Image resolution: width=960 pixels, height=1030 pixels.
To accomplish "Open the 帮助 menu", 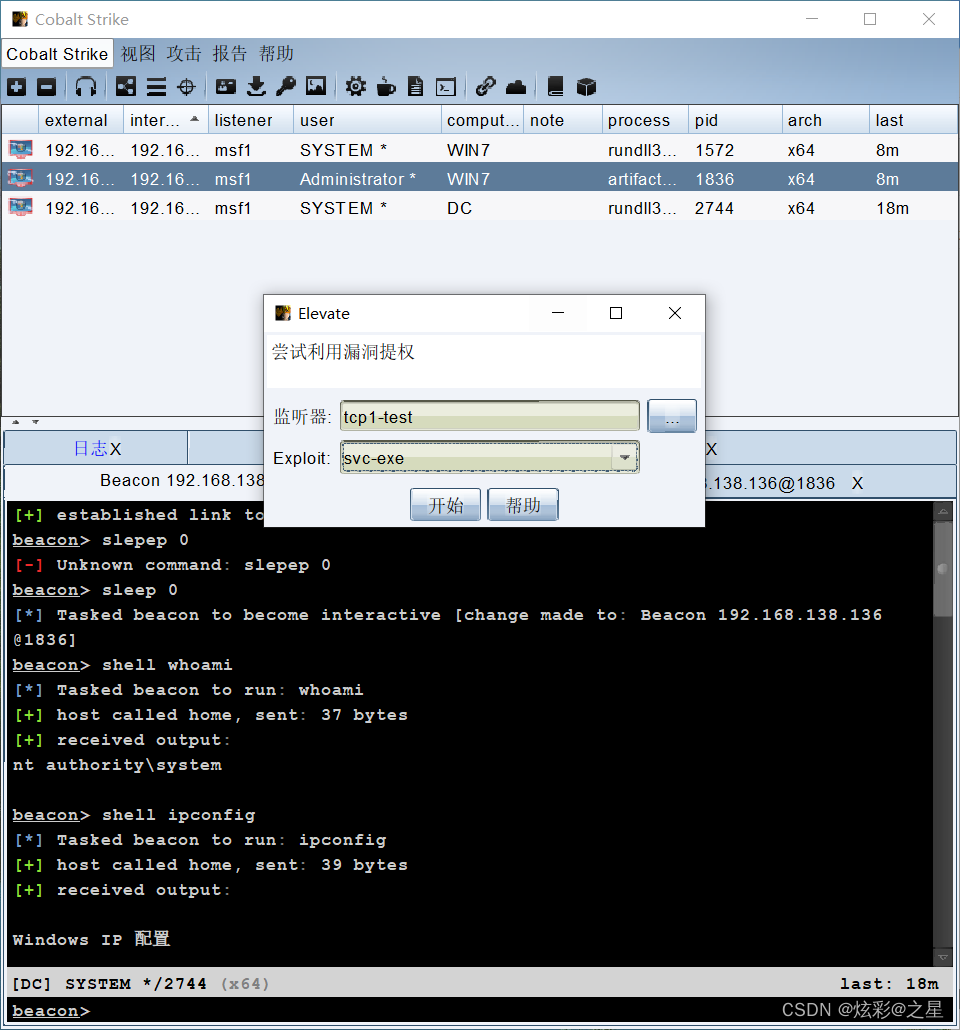I will (276, 54).
